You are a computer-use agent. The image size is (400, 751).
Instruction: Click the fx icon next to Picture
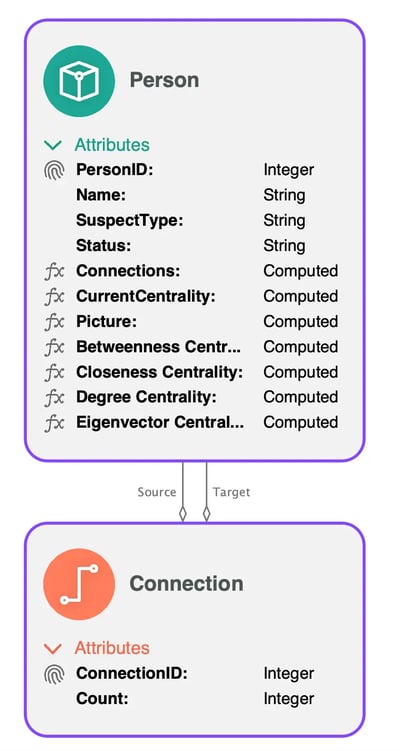(54, 322)
